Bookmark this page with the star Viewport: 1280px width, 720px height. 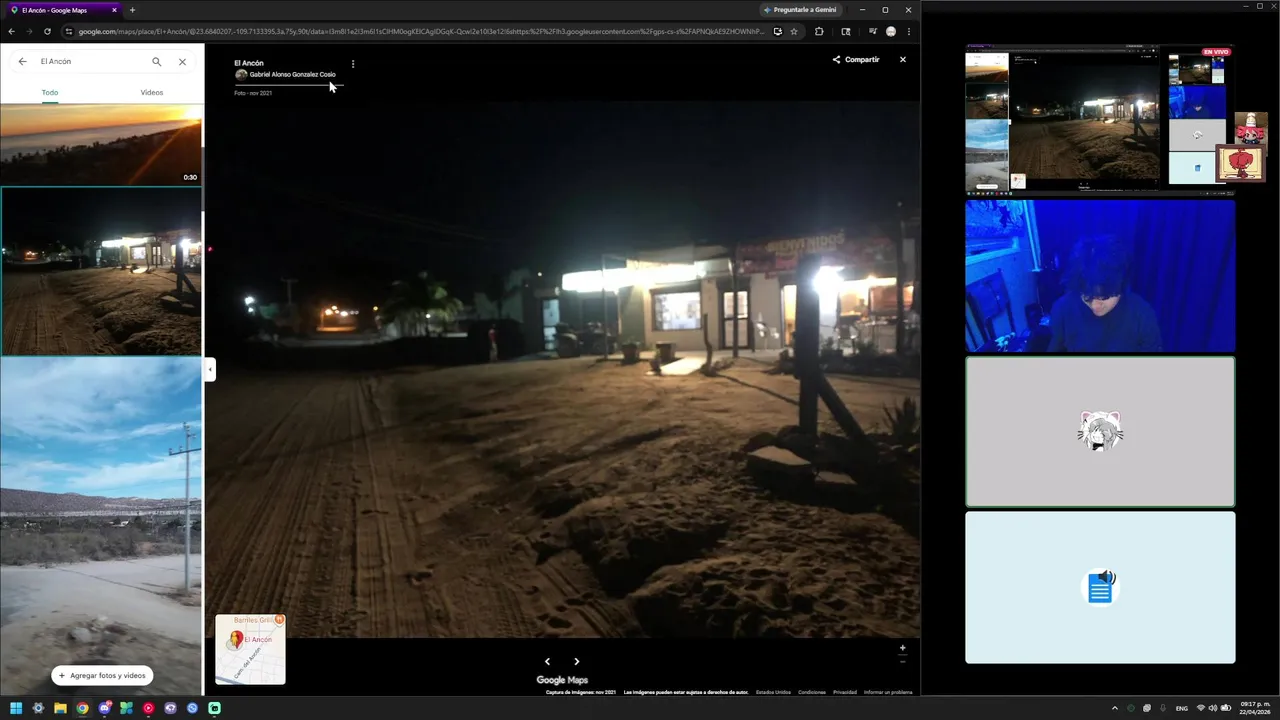point(794,31)
